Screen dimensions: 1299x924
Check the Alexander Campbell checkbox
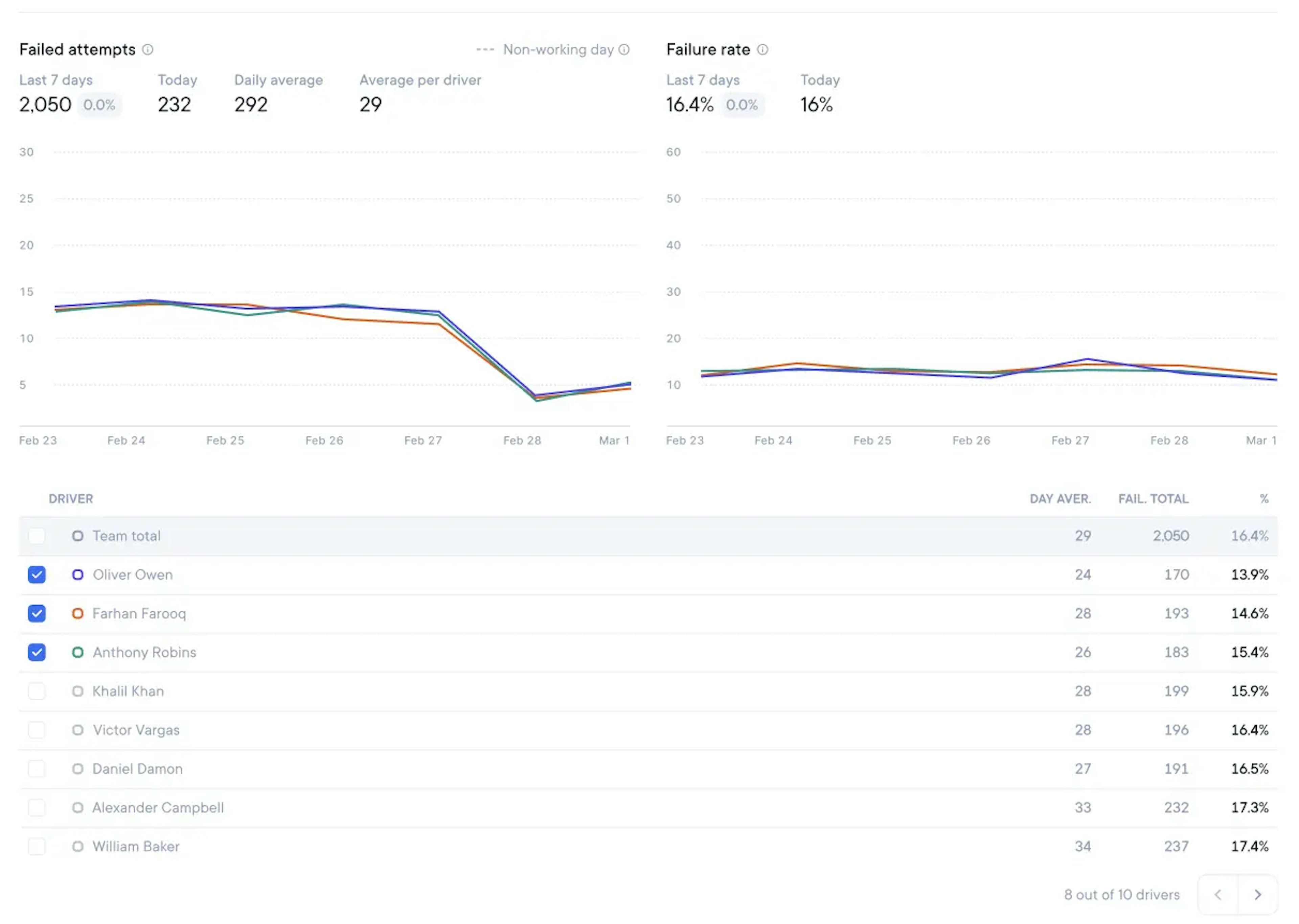tap(37, 807)
